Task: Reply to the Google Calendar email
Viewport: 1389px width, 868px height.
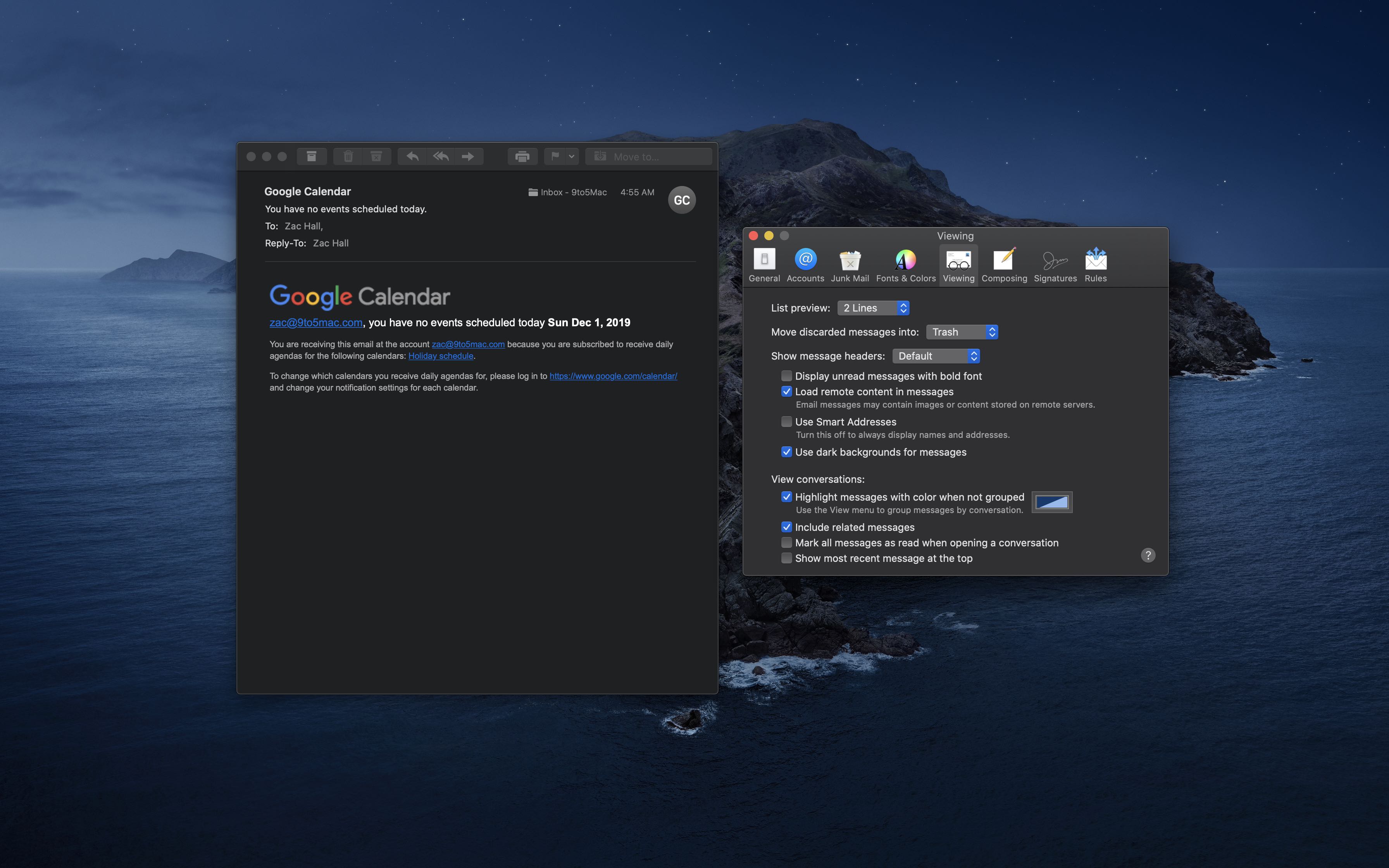Action: click(x=412, y=156)
